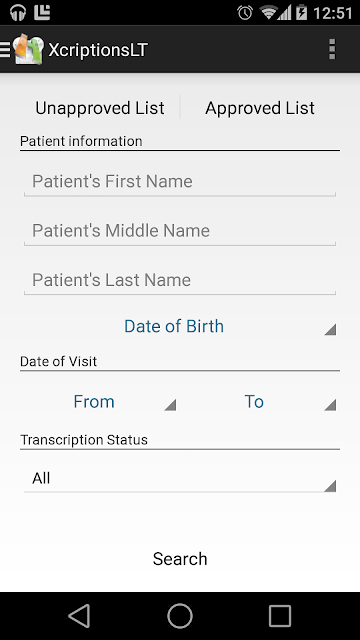360x640 pixels.
Task: Focus the Patient's First Name field
Action: tap(180, 181)
